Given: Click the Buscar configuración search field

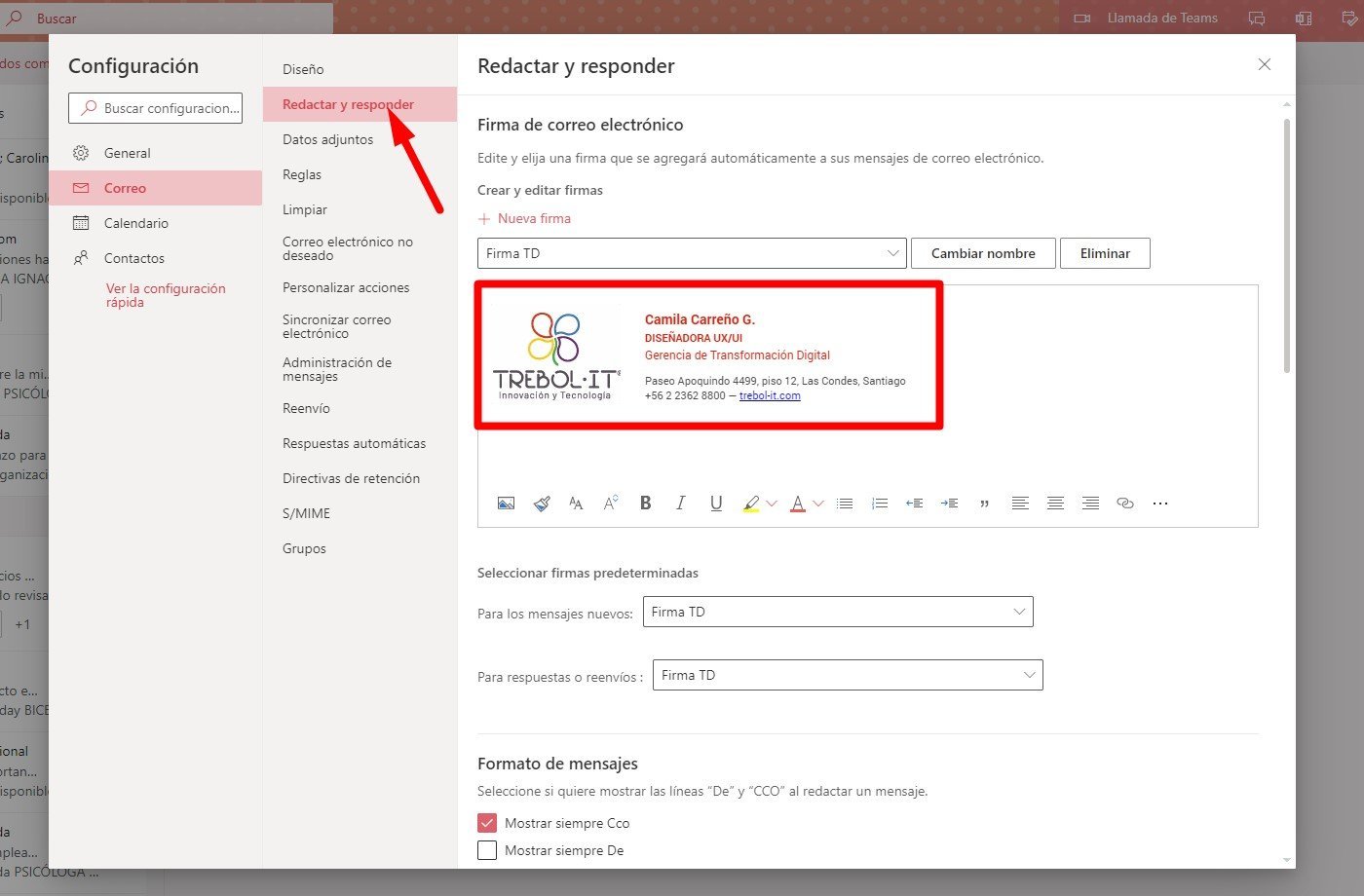Looking at the screenshot, I should pyautogui.click(x=155, y=108).
